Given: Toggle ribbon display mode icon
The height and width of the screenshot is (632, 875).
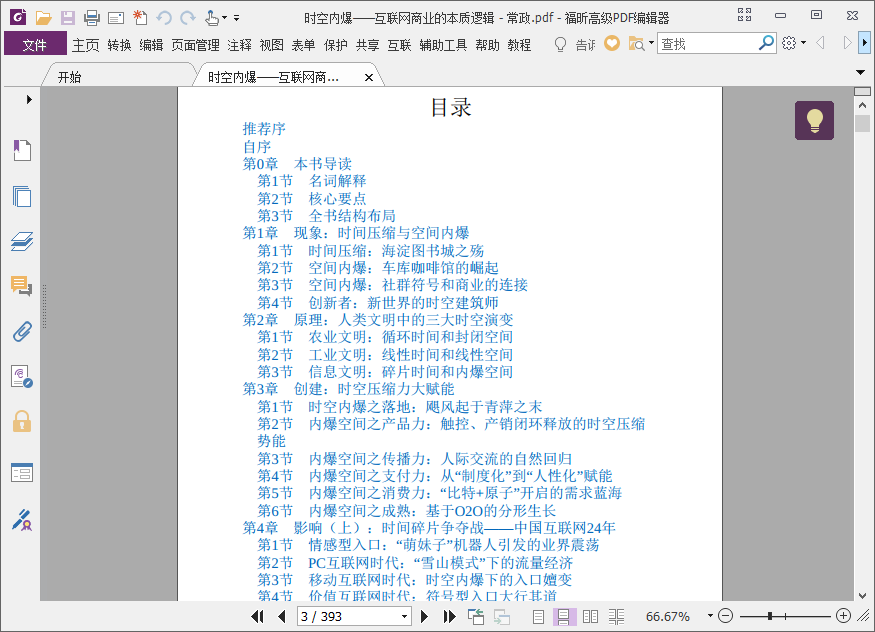Looking at the screenshot, I should (x=744, y=15).
